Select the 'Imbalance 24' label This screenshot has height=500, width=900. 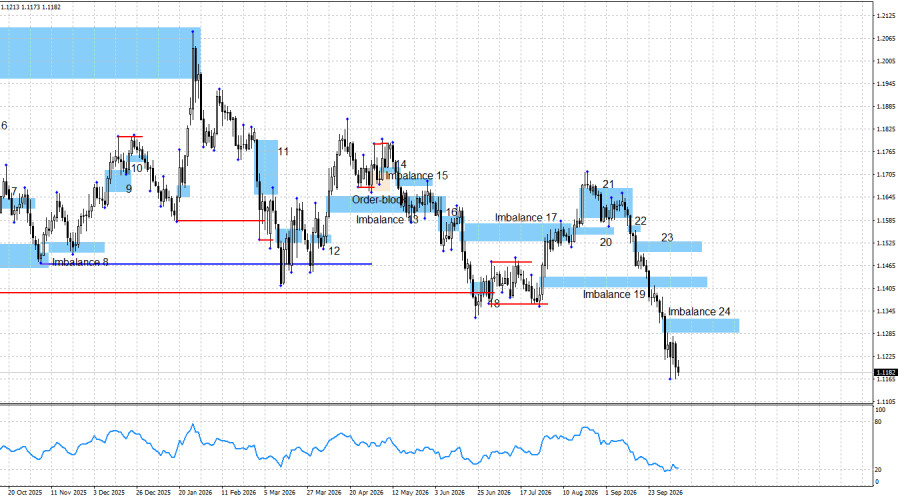click(699, 312)
